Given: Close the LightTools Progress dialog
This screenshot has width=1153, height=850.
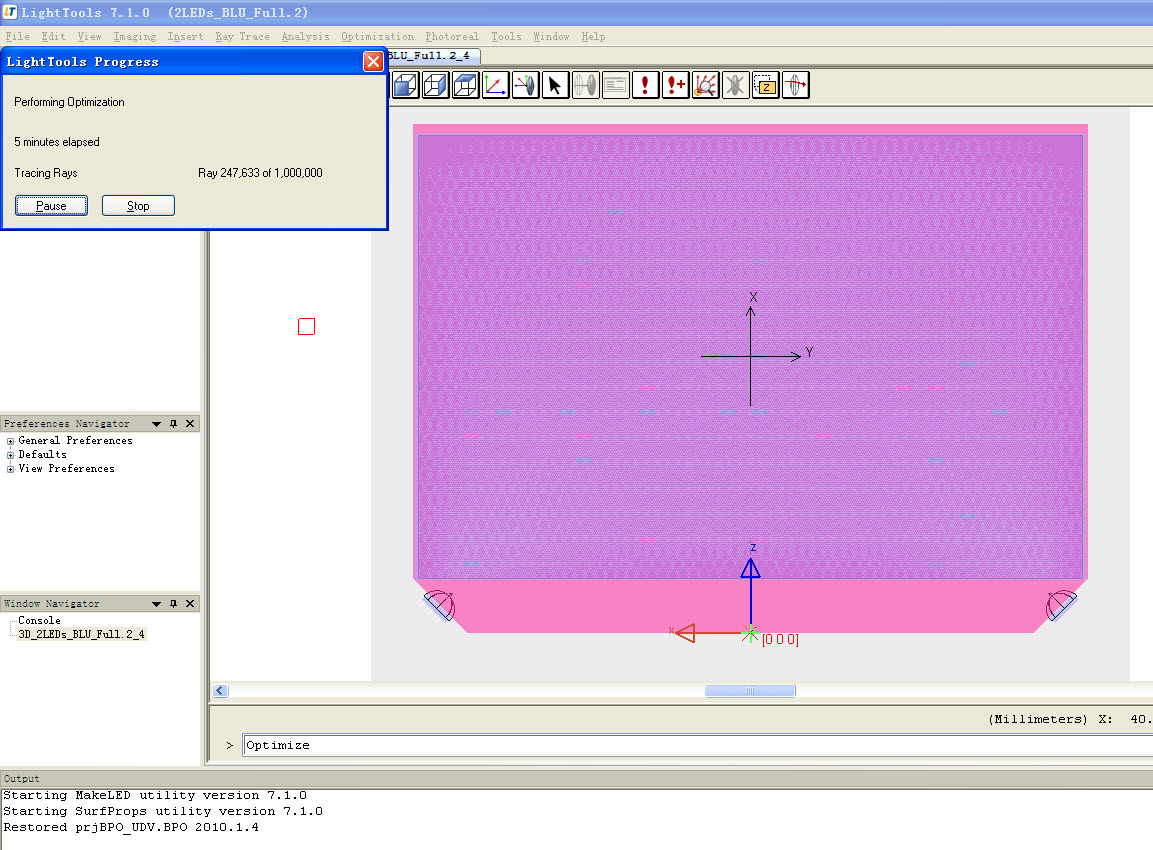Looking at the screenshot, I should (373, 62).
